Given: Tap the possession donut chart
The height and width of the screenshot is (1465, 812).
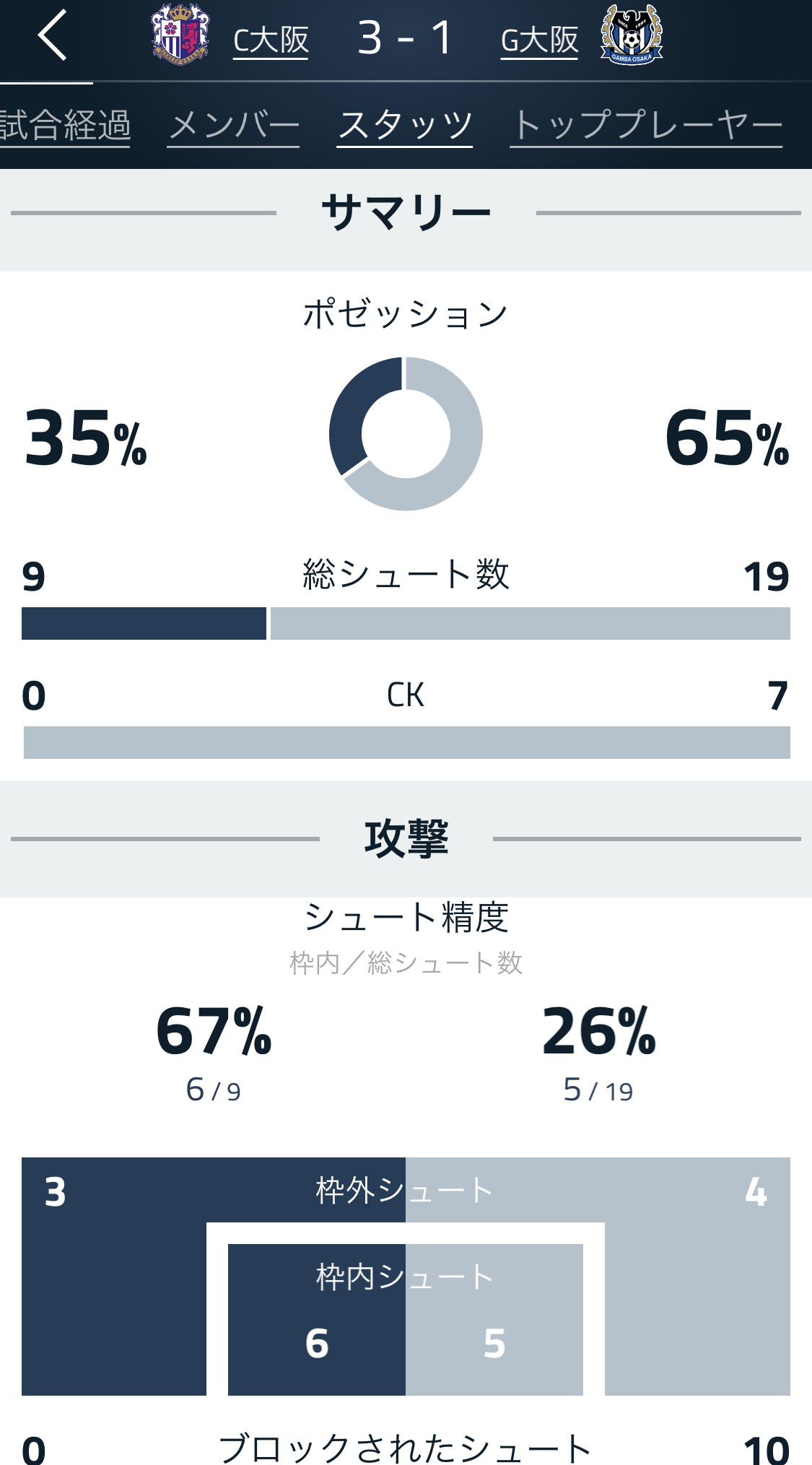Looking at the screenshot, I should coord(406,434).
